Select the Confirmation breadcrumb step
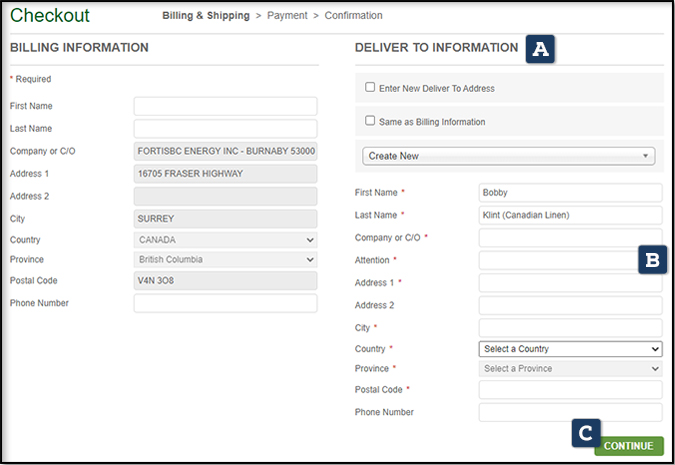This screenshot has height=465, width=675. (x=352, y=16)
